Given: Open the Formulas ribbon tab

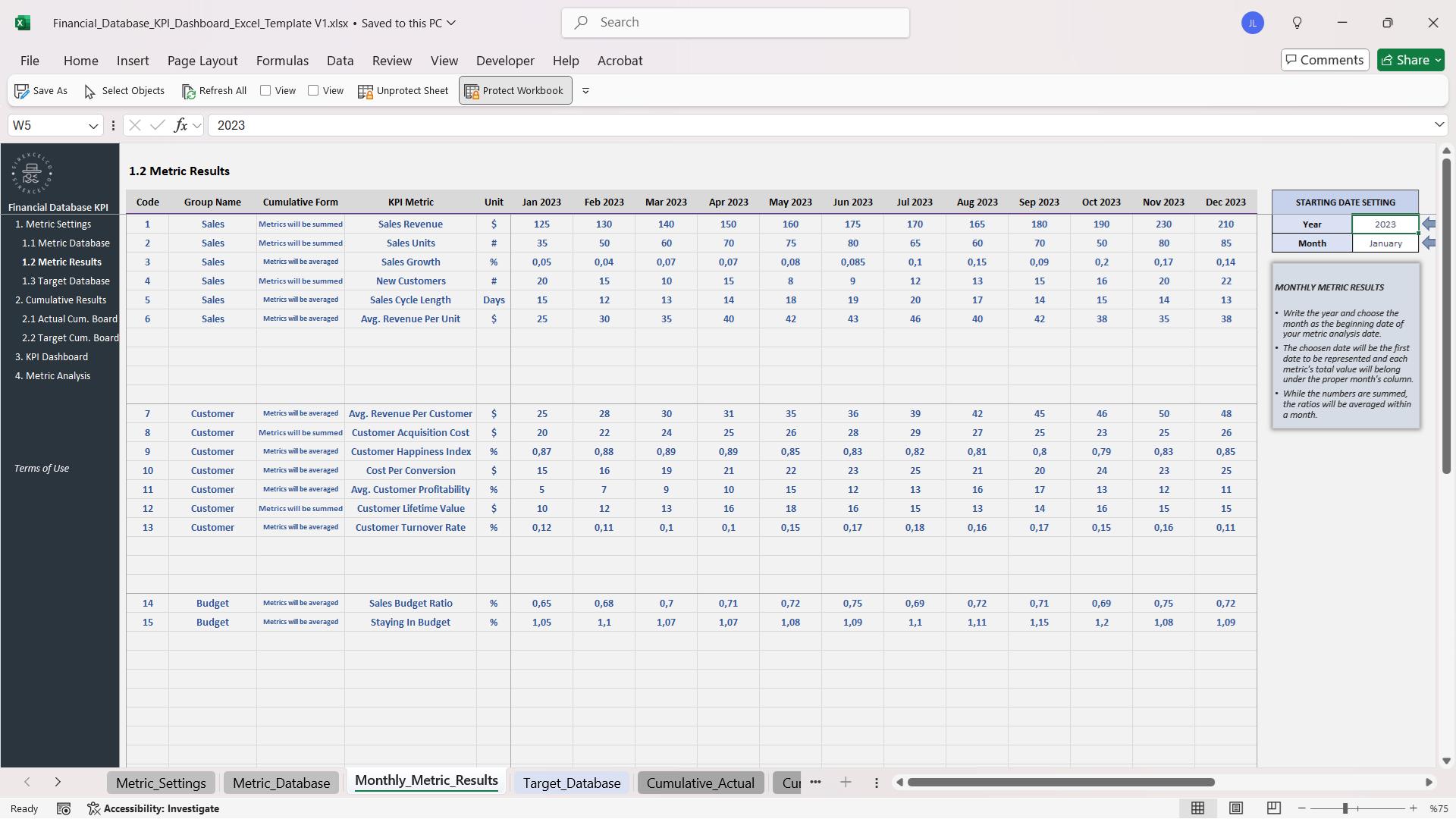Looking at the screenshot, I should tap(282, 61).
